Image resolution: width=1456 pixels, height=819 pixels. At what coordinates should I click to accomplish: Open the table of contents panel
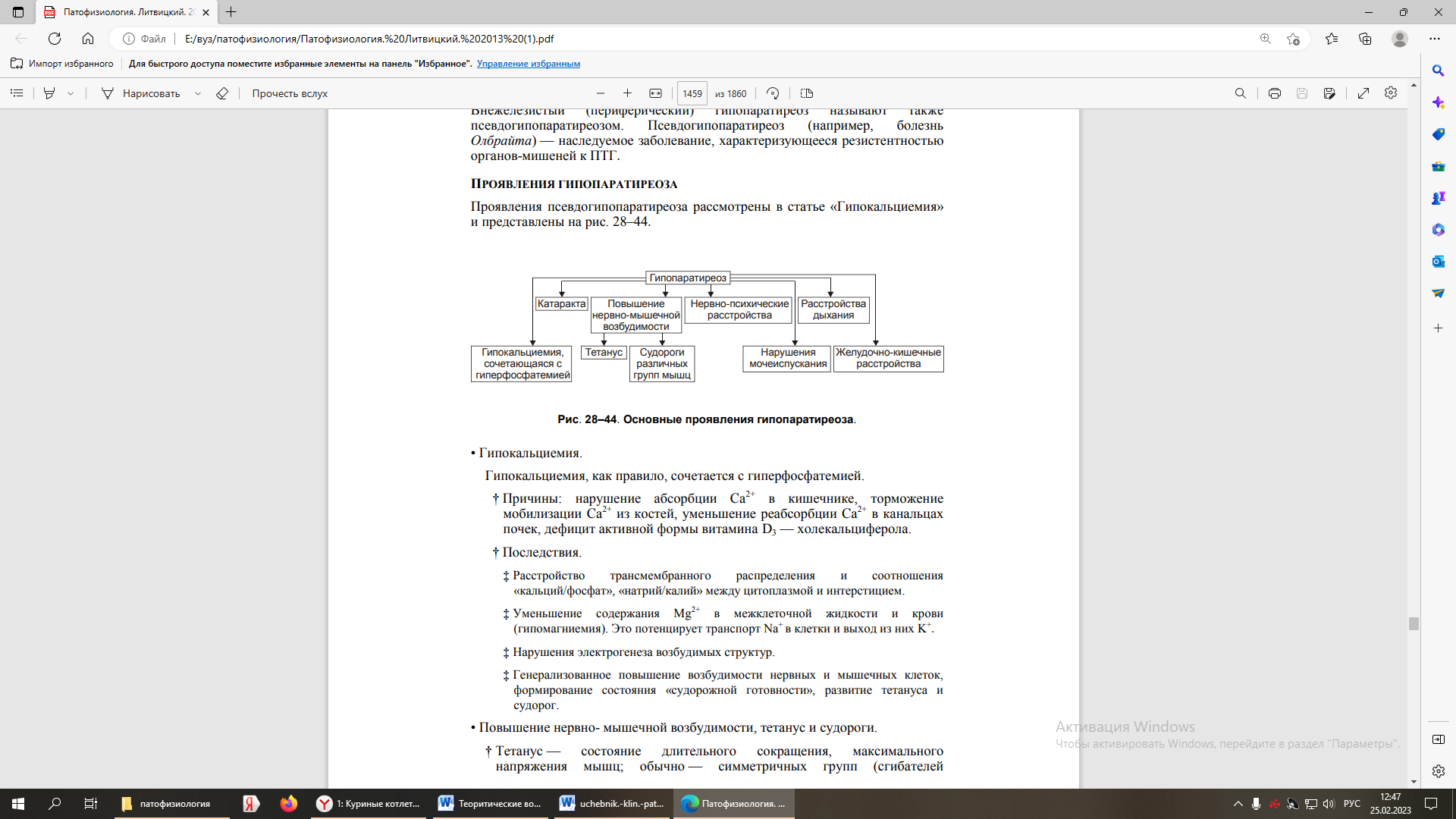pos(17,93)
